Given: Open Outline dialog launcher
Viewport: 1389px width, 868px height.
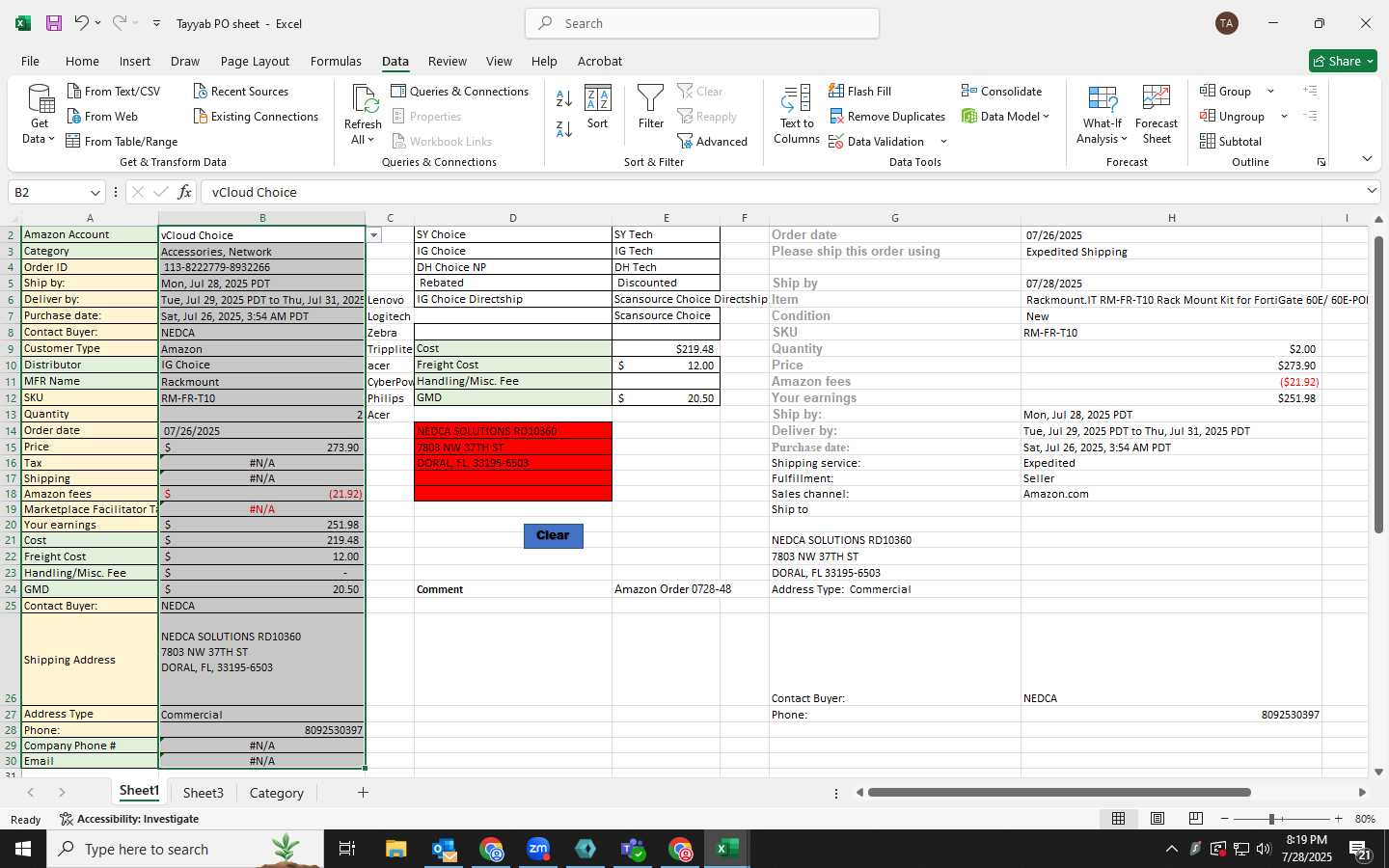Looking at the screenshot, I should (x=1321, y=162).
